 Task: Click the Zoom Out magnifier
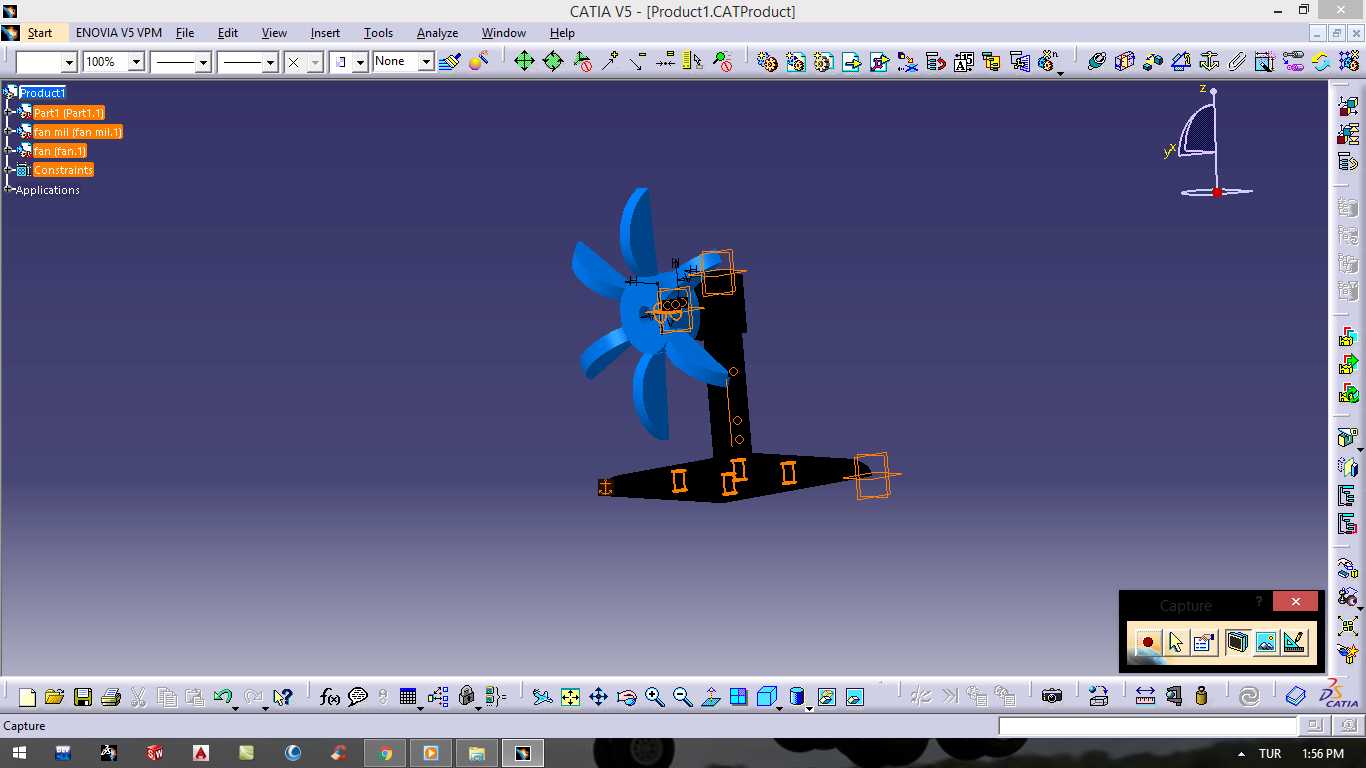682,697
